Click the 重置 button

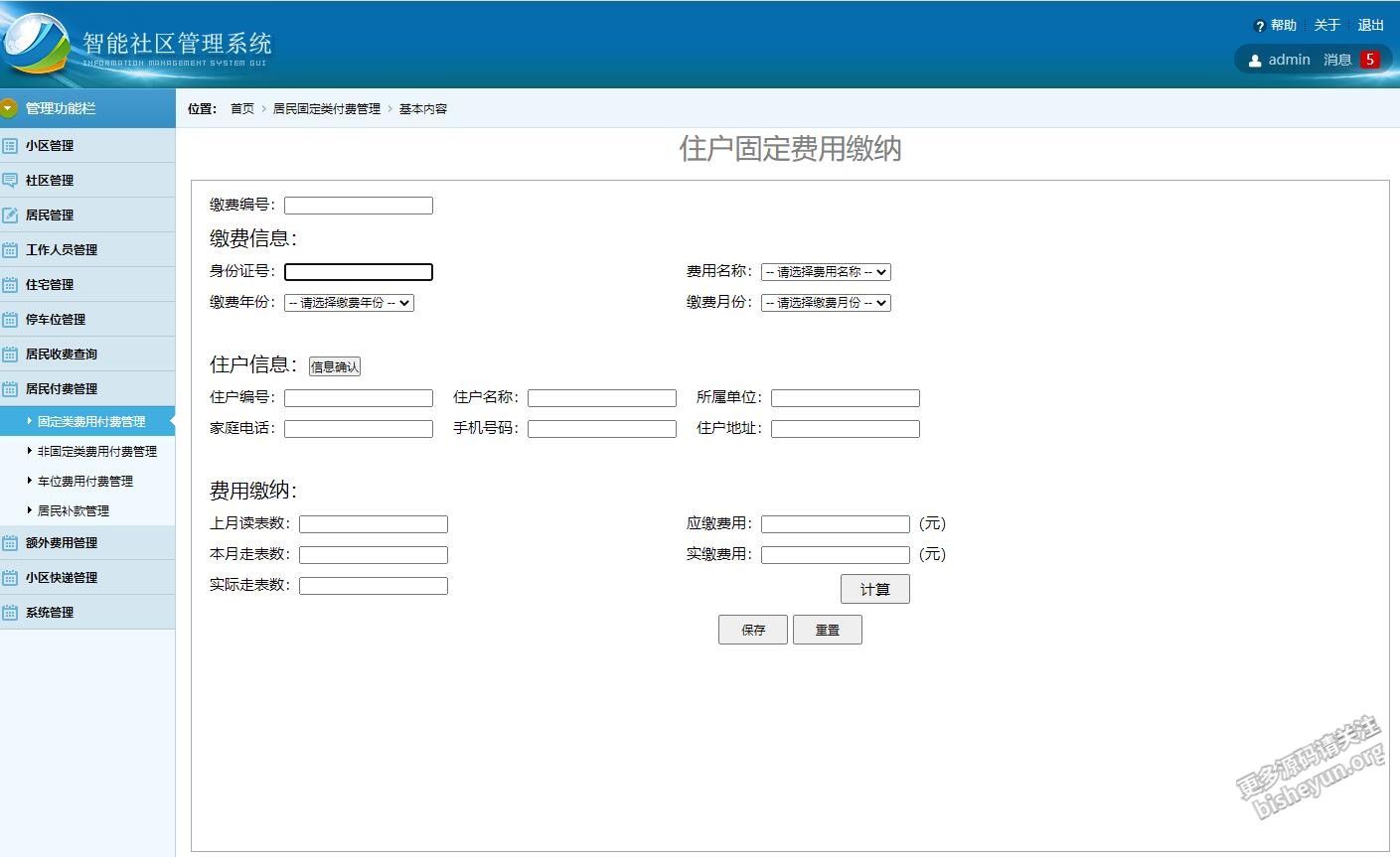(x=827, y=630)
